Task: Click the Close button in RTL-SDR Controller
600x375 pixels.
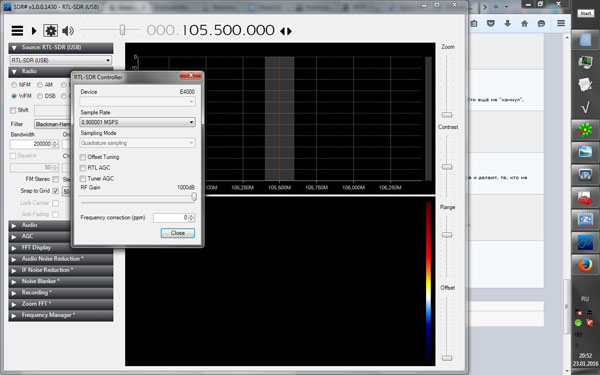Action: point(178,233)
